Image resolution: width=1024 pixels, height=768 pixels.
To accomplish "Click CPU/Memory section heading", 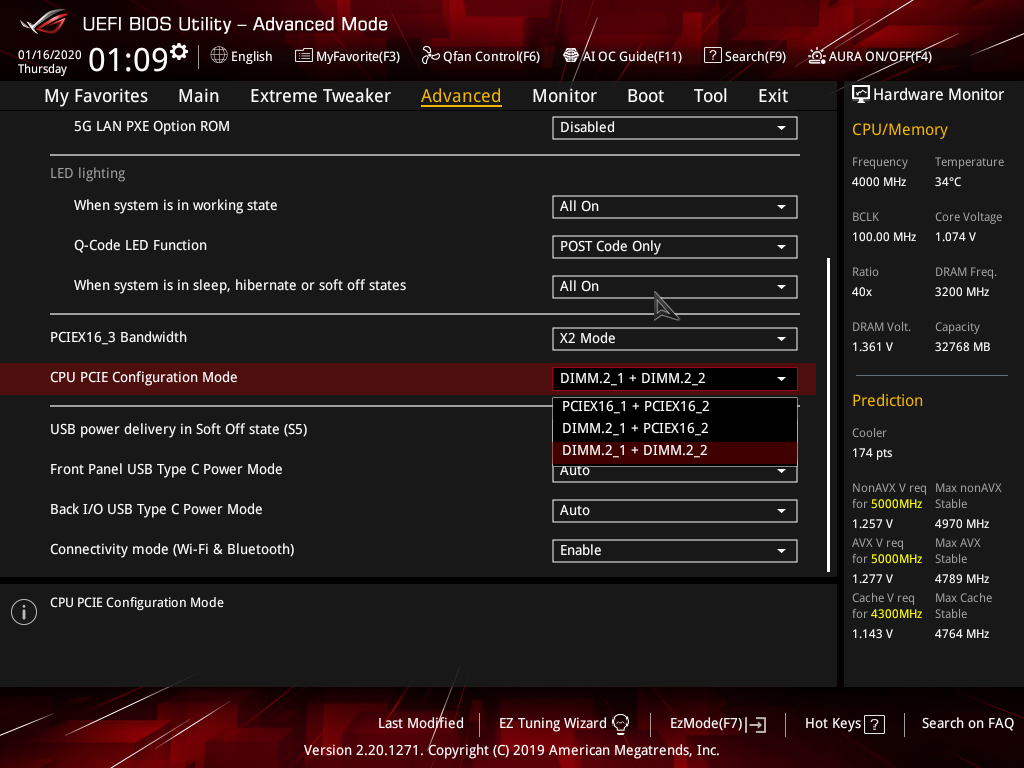I will click(x=900, y=130).
